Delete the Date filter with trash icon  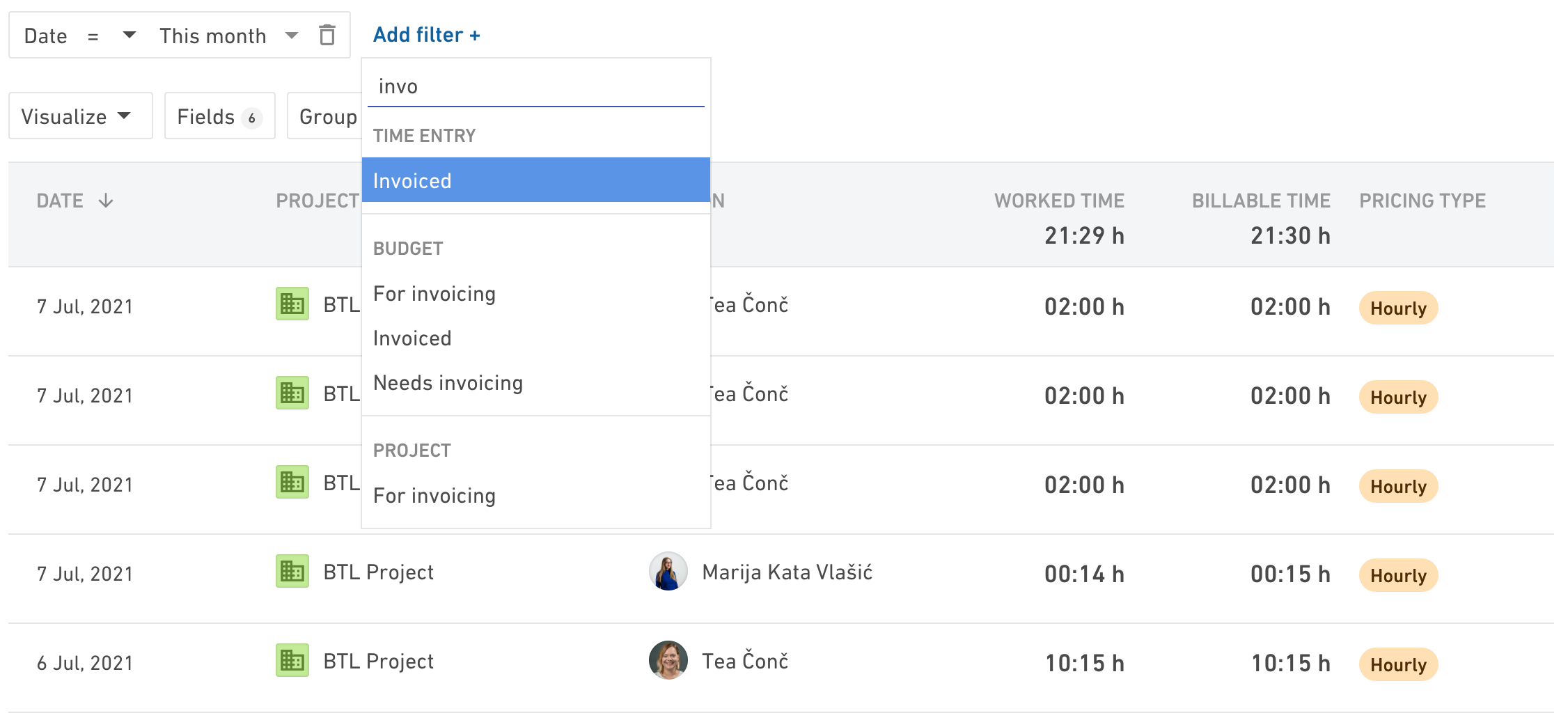coord(327,35)
